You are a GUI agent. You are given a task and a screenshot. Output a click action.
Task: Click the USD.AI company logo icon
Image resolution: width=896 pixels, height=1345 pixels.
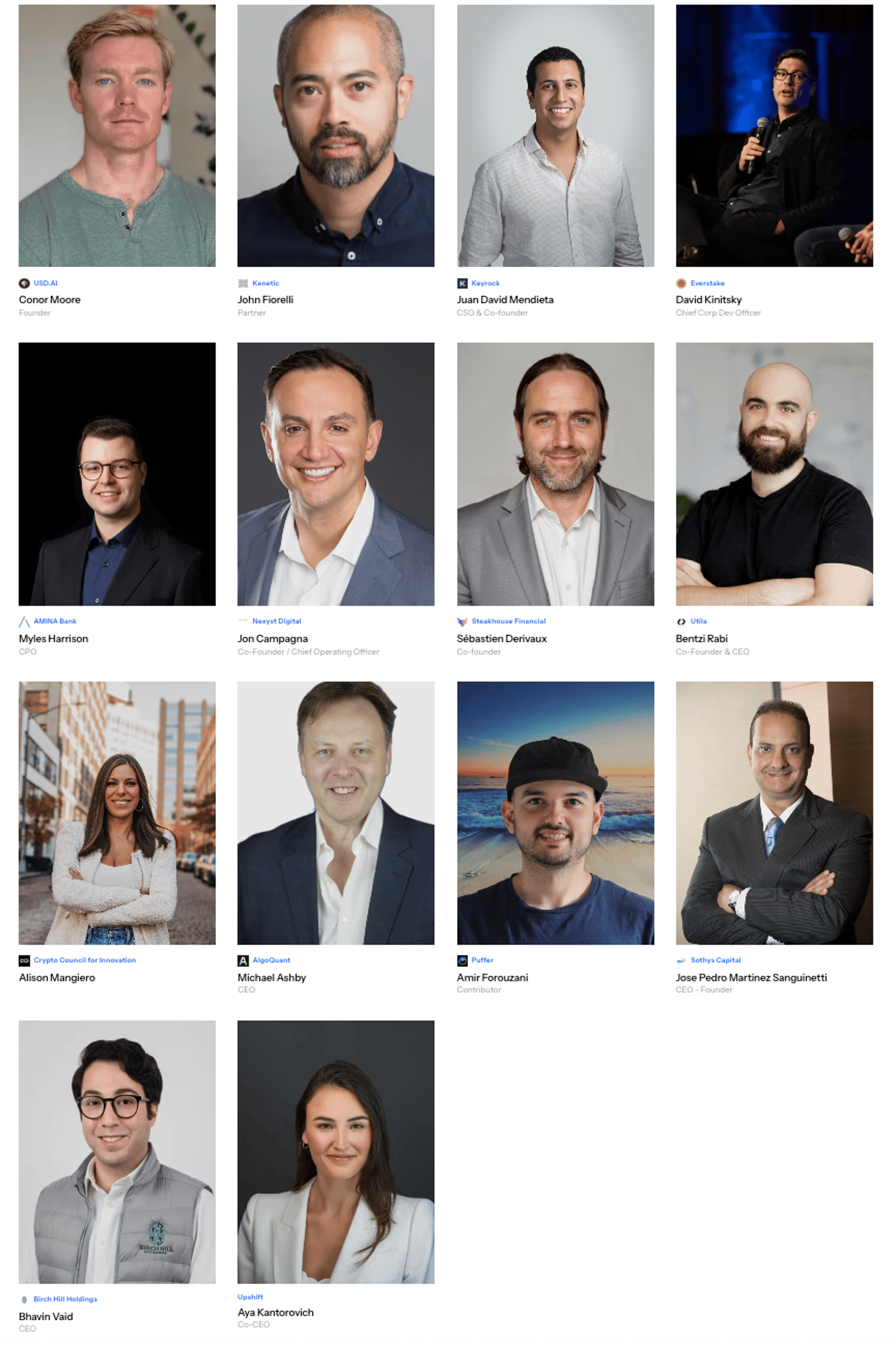click(24, 283)
